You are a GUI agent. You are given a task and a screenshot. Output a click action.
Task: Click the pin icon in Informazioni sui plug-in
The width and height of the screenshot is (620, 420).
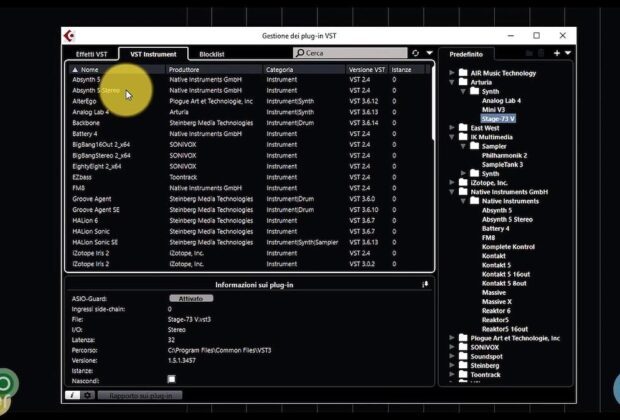425,284
